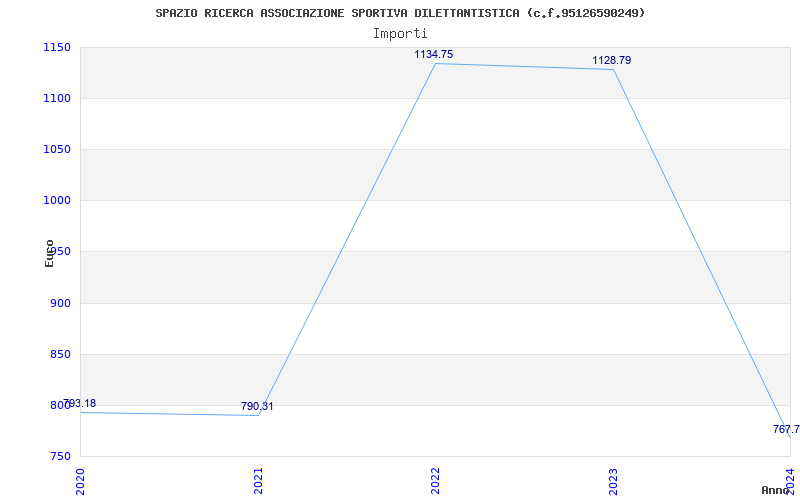Click the 900 y-axis value

(60, 304)
